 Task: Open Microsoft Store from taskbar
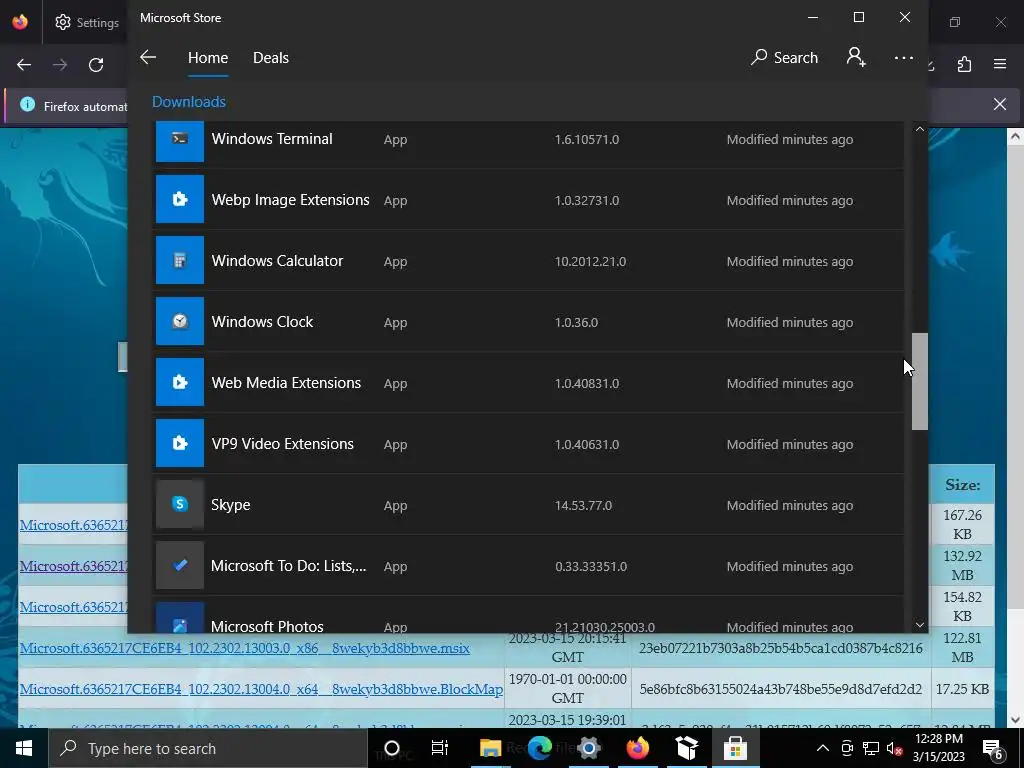click(735, 748)
